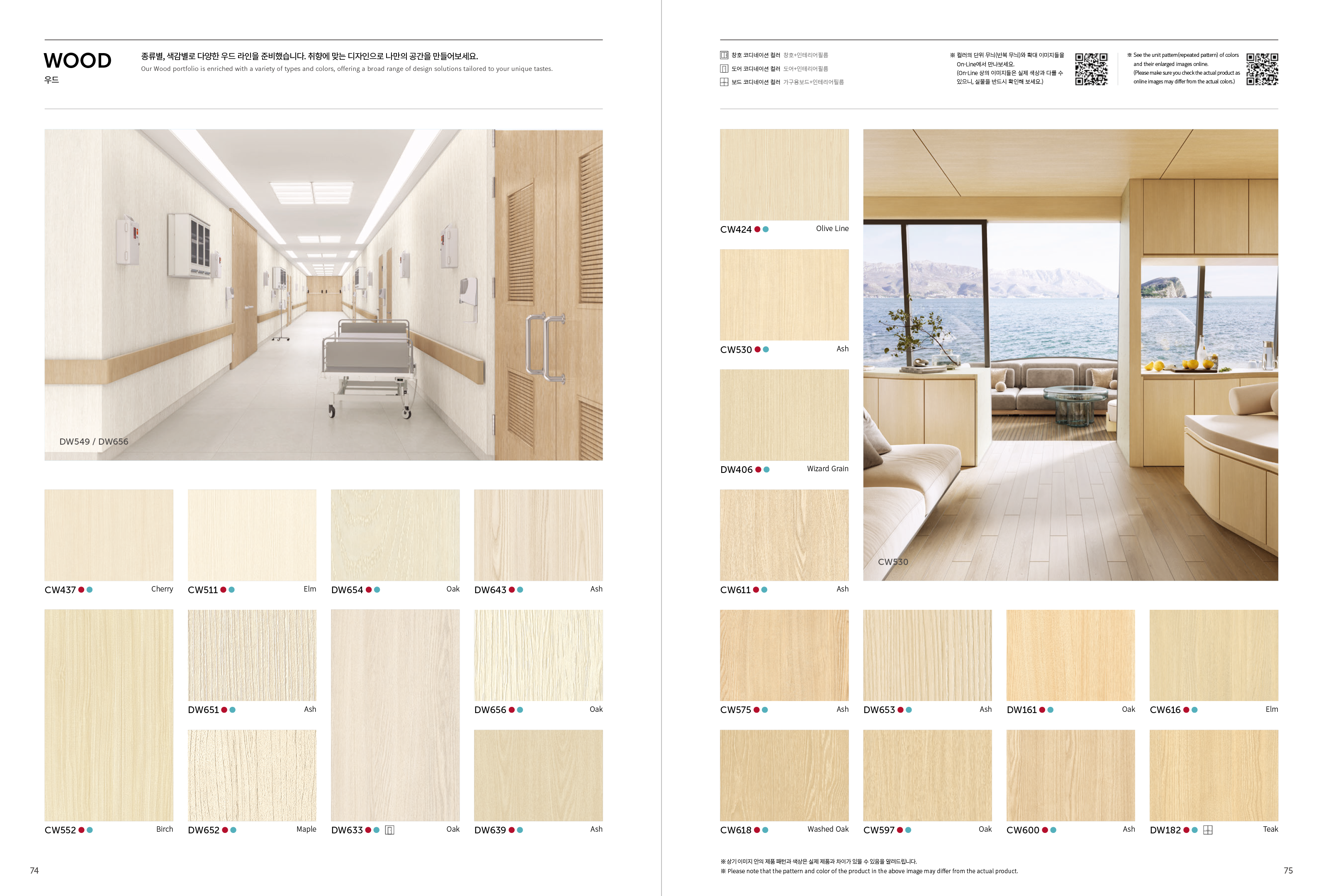
Task: Click the red dot beside DW654
Action: (368, 590)
